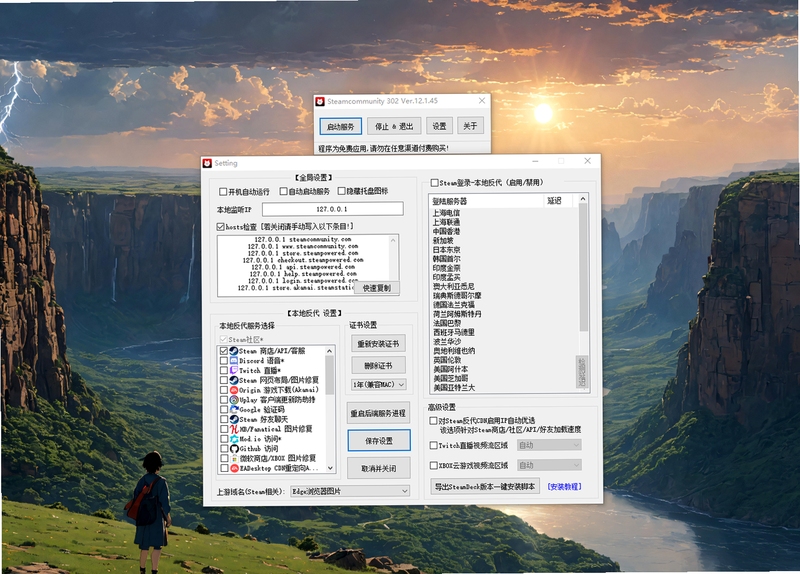Check Steam登录-本地反代 option
The image size is (800, 574).
tap(434, 183)
